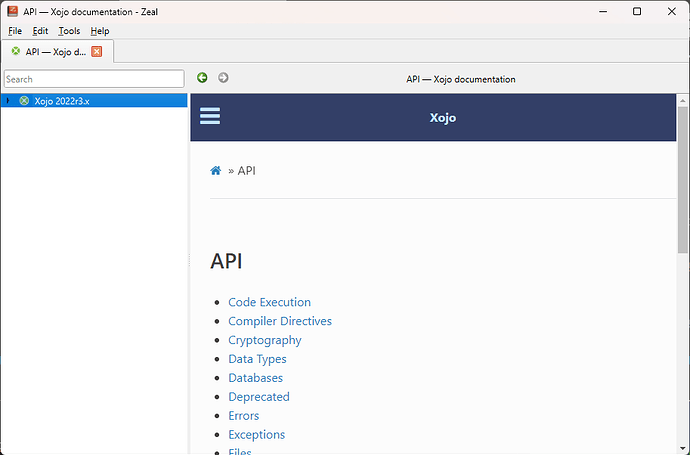Click the grey forward navigation arrow
The height and width of the screenshot is (455, 690).
(223, 78)
